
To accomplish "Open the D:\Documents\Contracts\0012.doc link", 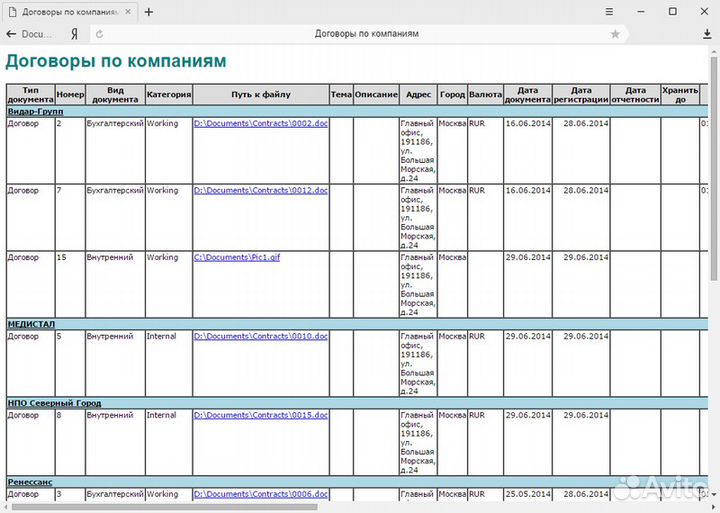I will point(260,190).
